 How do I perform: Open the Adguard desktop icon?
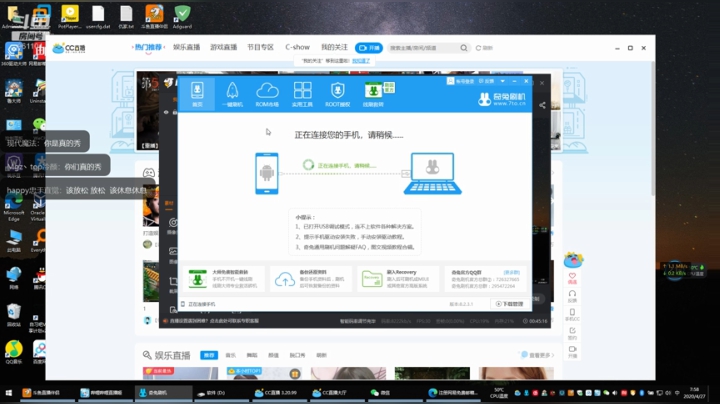[x=182, y=17]
